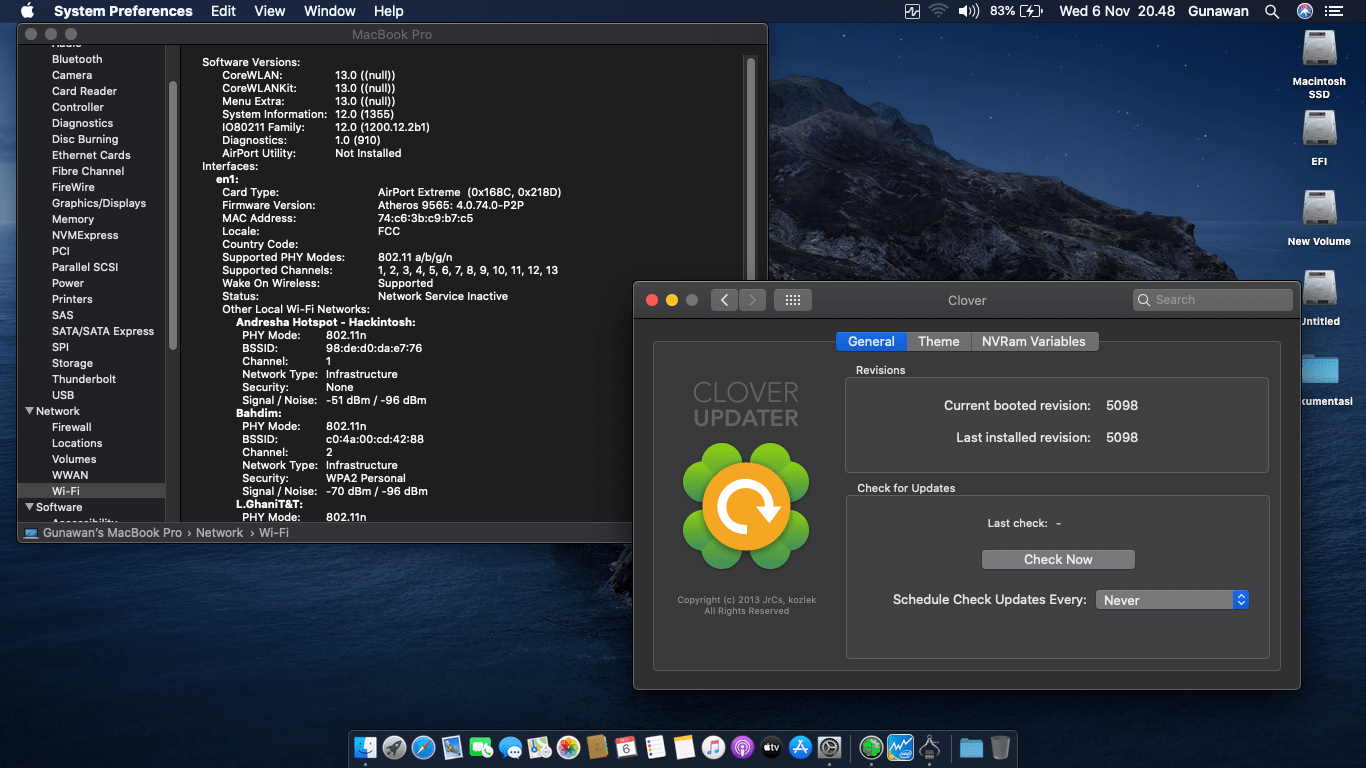Screen dimensions: 1366x768
Task: Click the back chevron in Clover window
Action: (724, 300)
